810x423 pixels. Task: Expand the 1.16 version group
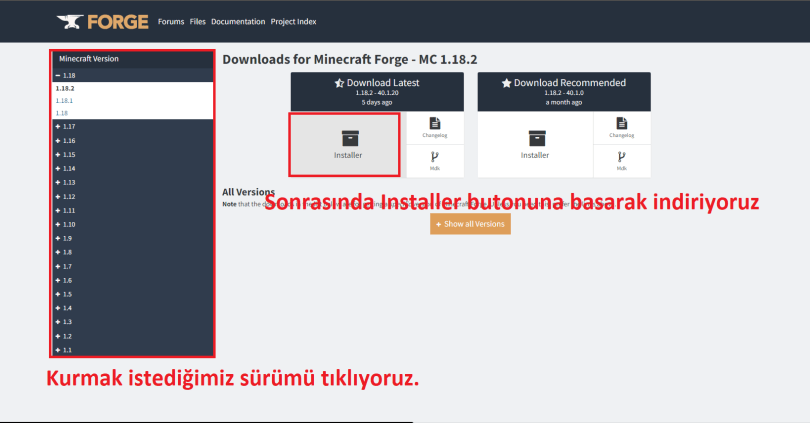tap(133, 140)
